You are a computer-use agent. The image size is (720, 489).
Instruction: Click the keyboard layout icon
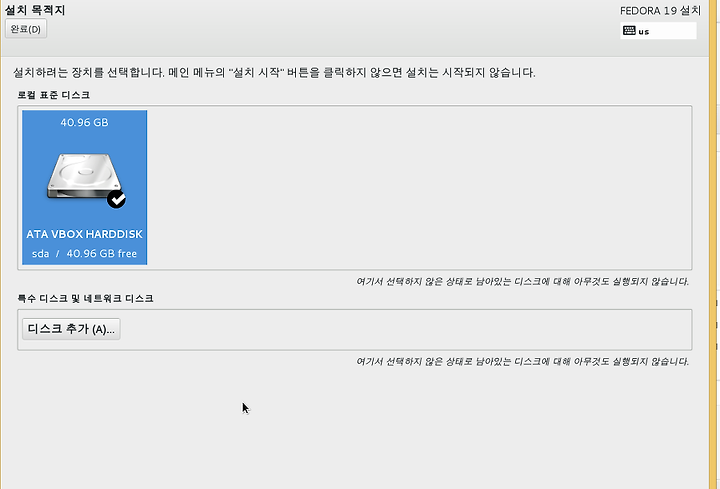tap(629, 31)
